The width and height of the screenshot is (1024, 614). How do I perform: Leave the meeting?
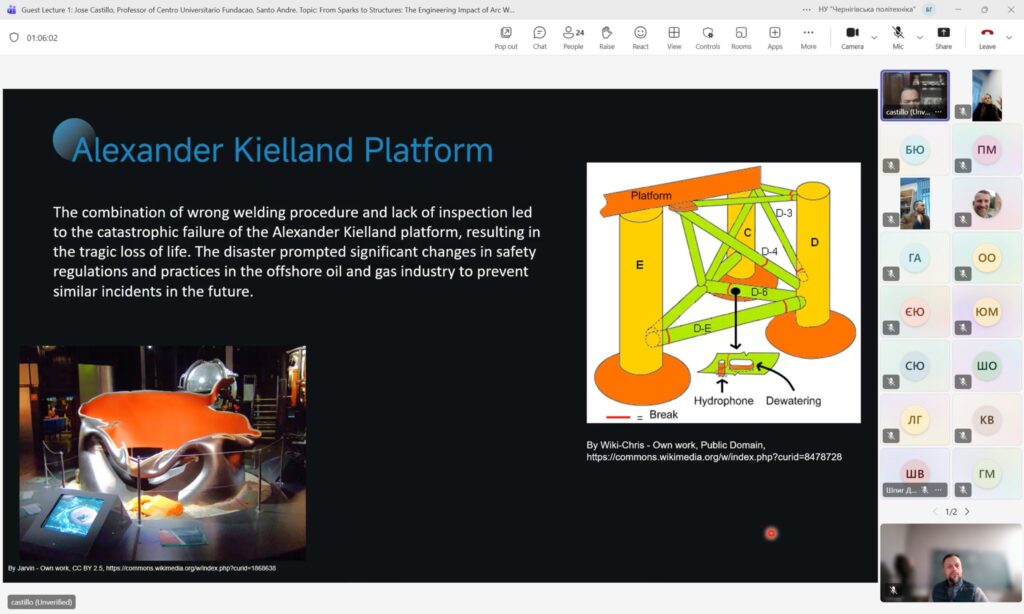(987, 37)
